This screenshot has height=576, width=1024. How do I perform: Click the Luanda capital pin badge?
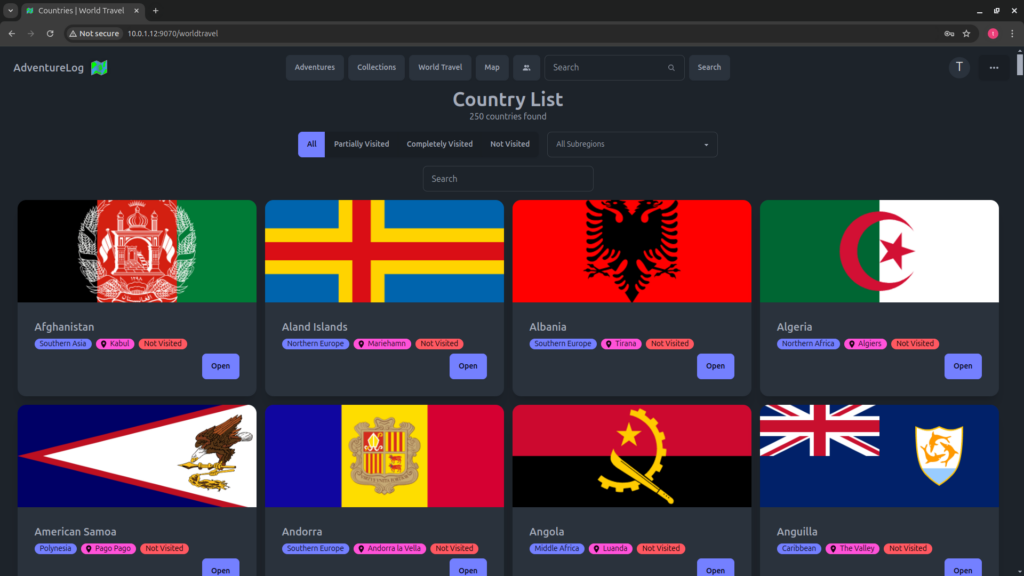point(611,549)
